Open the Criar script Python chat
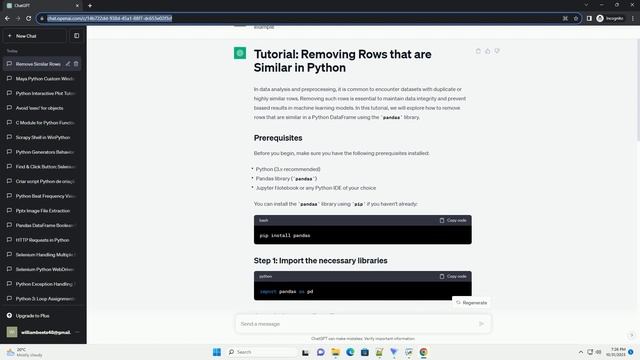The width and height of the screenshot is (640, 360). point(42,181)
